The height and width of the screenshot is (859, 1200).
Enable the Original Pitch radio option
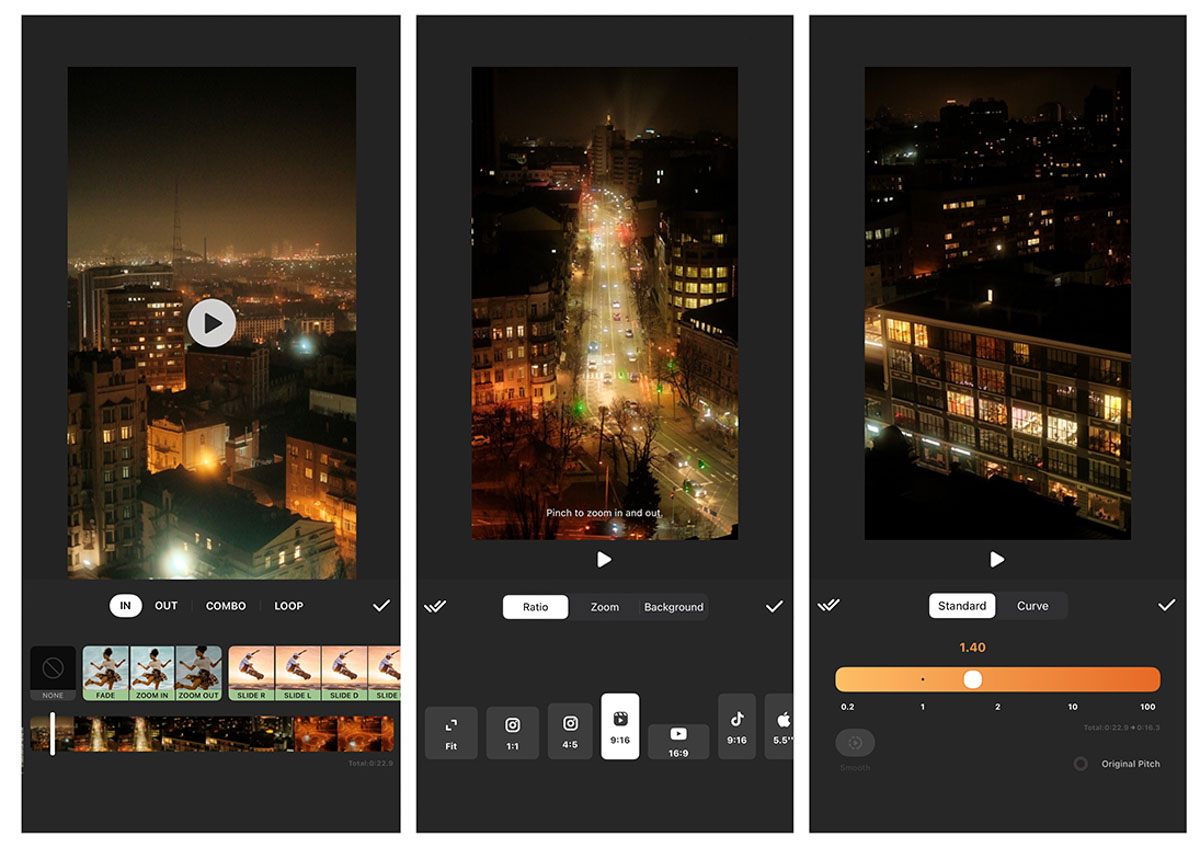coord(1080,763)
